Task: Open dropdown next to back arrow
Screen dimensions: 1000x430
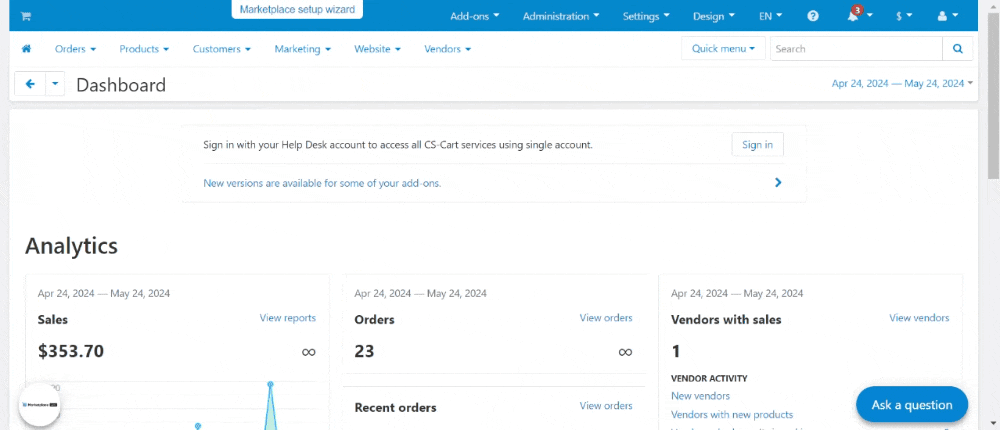Action: (x=55, y=84)
